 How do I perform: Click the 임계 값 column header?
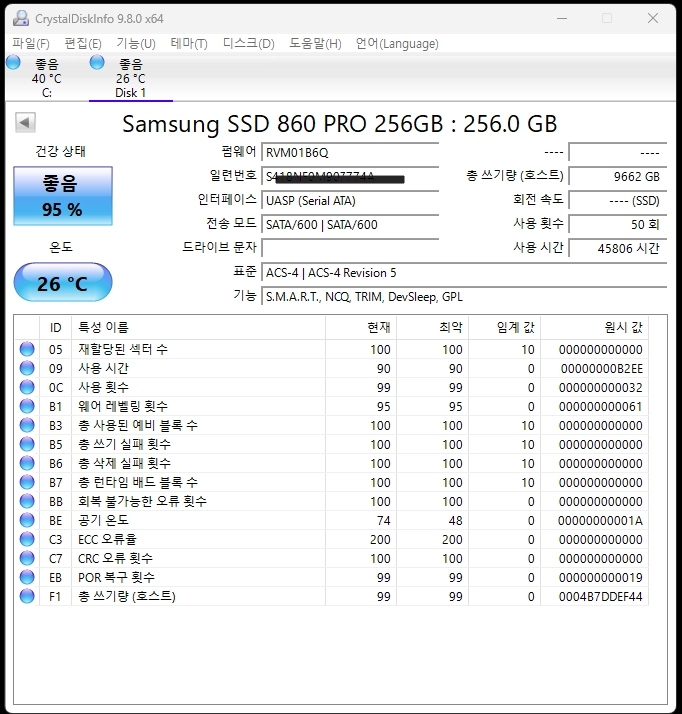pos(504,327)
